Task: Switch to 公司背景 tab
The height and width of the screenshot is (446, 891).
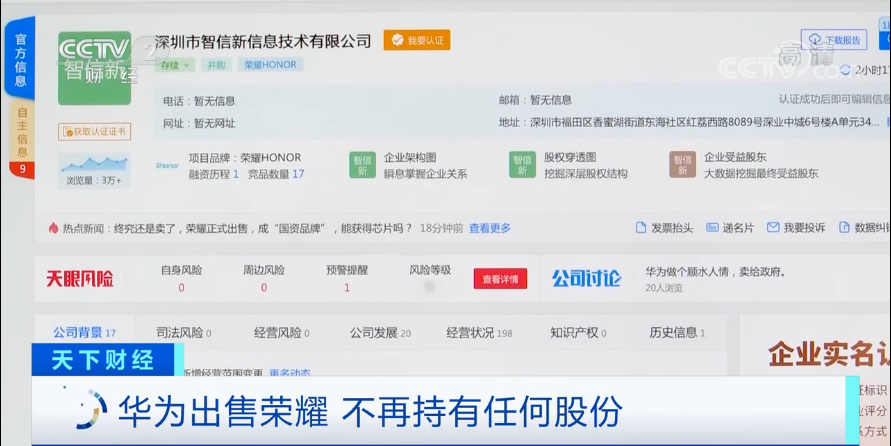Action: click(x=84, y=333)
